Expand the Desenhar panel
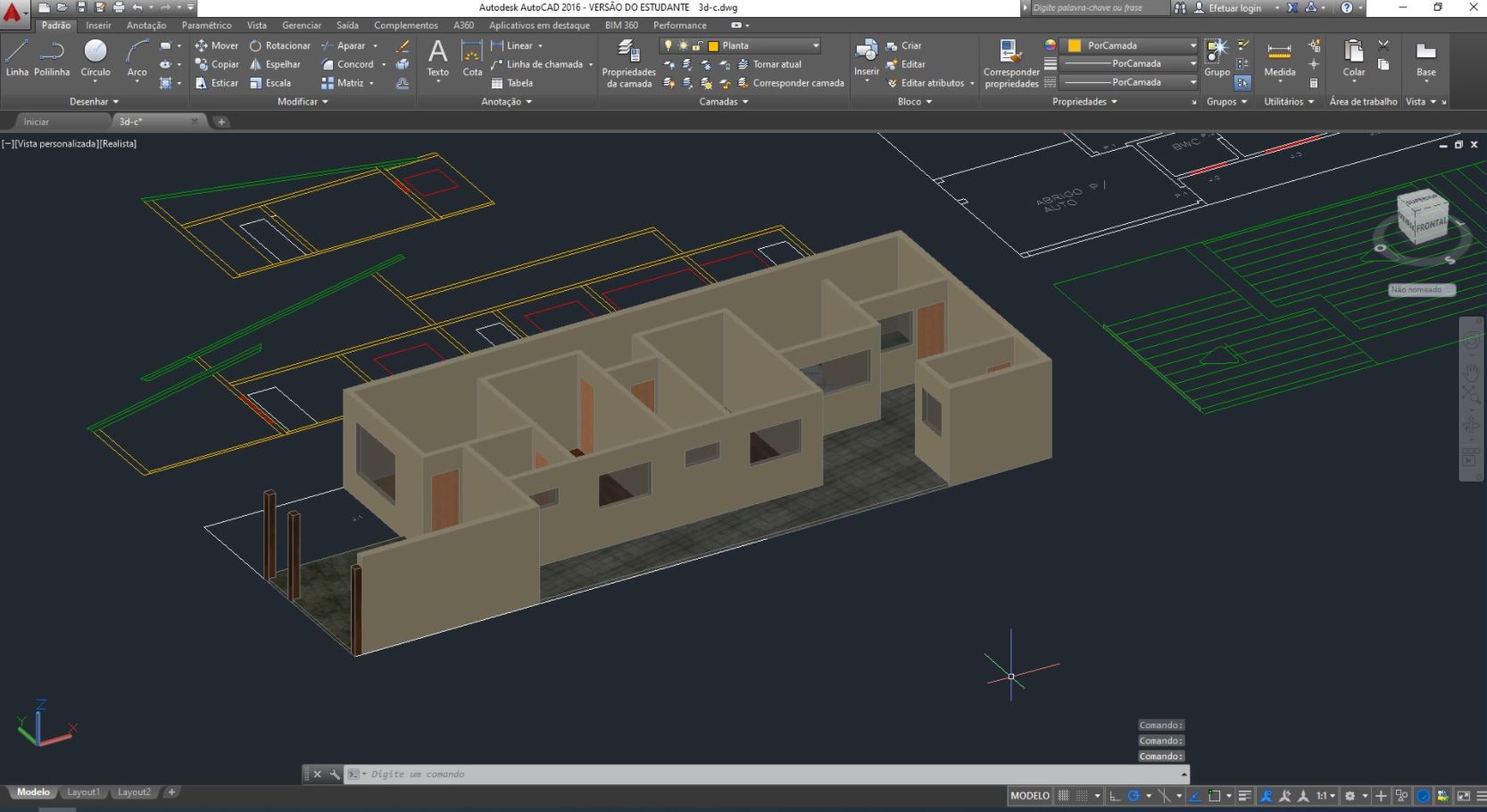This screenshot has width=1487, height=812. coord(94,102)
